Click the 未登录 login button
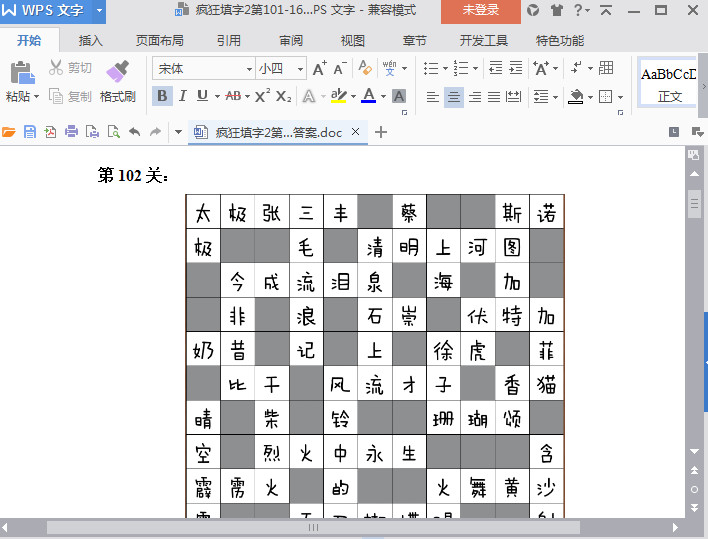708x539 pixels. [480, 10]
